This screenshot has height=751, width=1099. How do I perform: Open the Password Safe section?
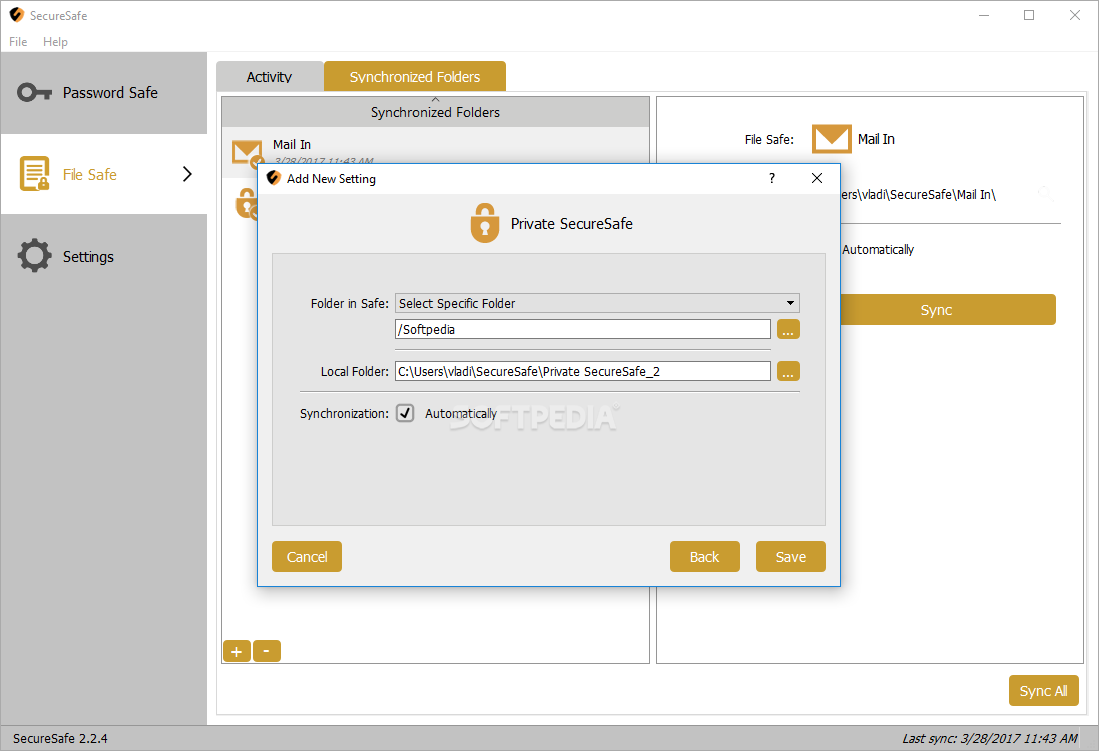(x=104, y=93)
